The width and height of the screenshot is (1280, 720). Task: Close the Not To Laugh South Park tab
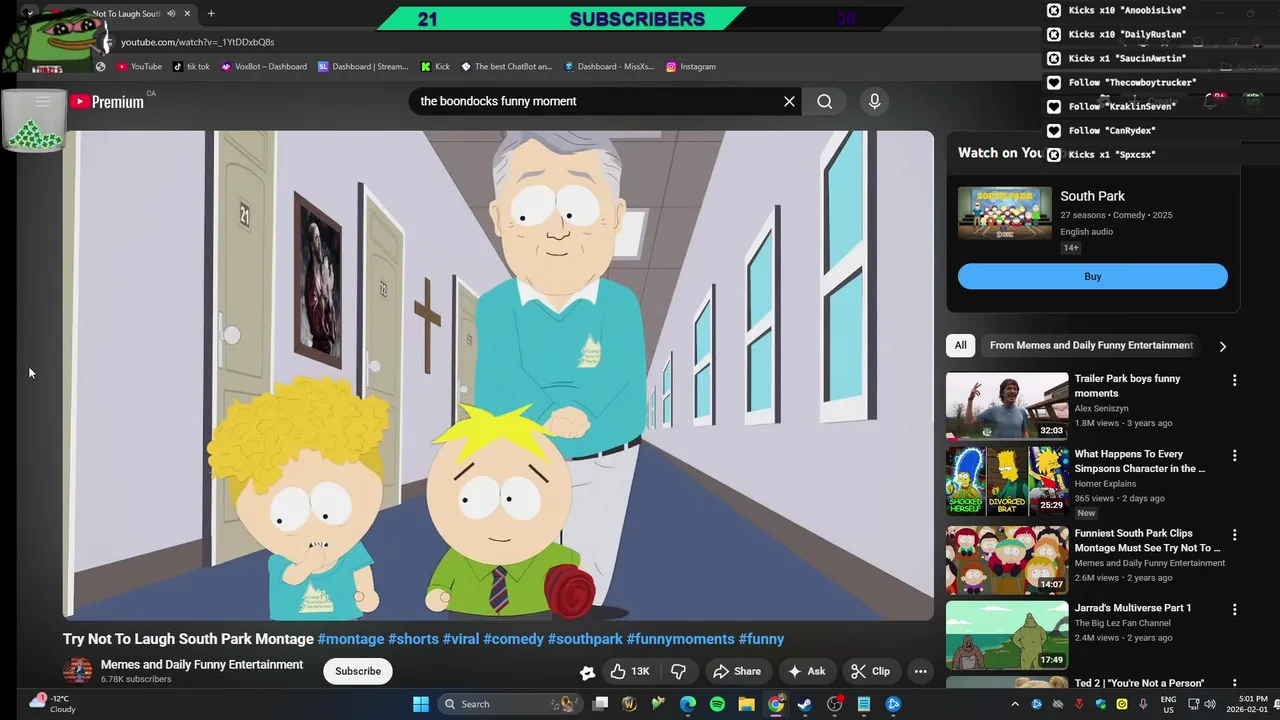click(188, 14)
